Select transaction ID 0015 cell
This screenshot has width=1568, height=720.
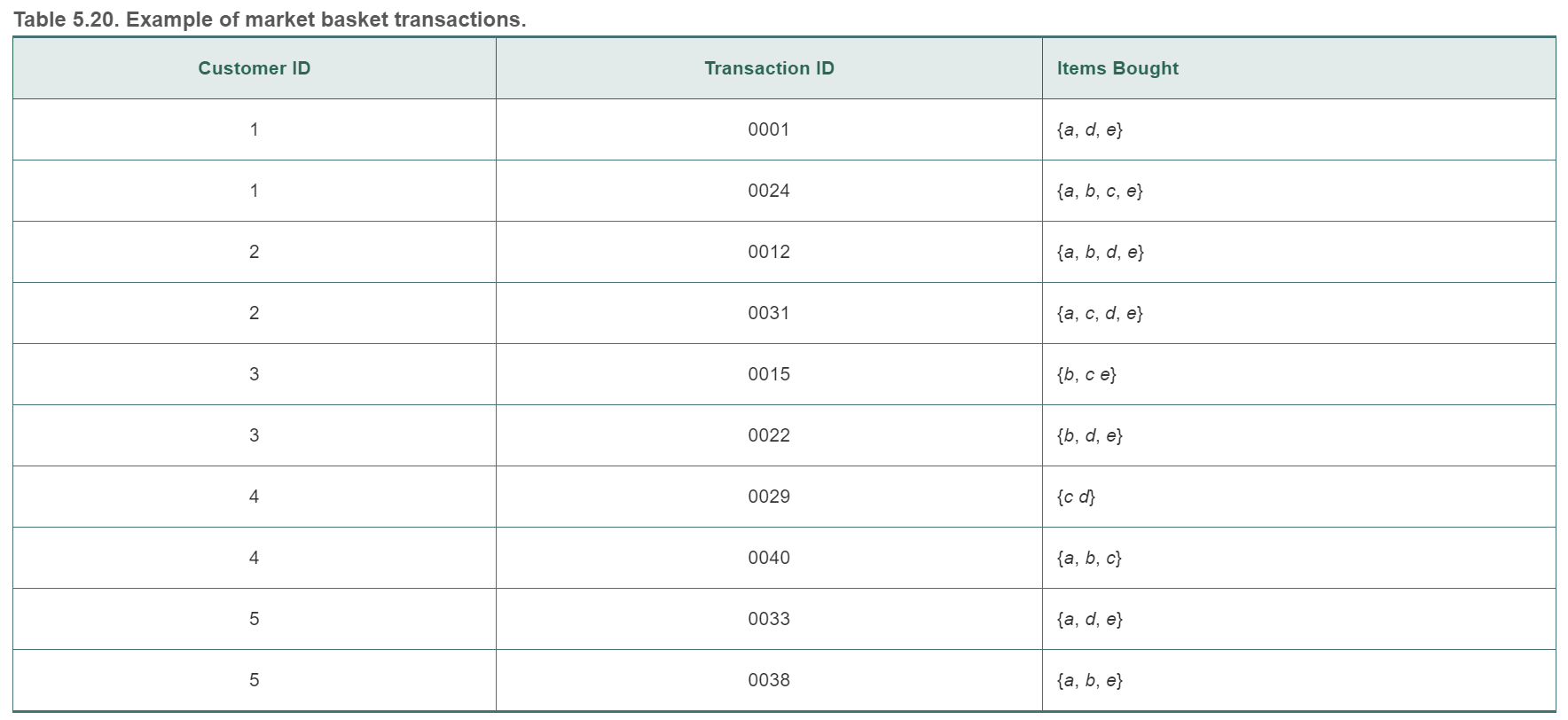769,374
